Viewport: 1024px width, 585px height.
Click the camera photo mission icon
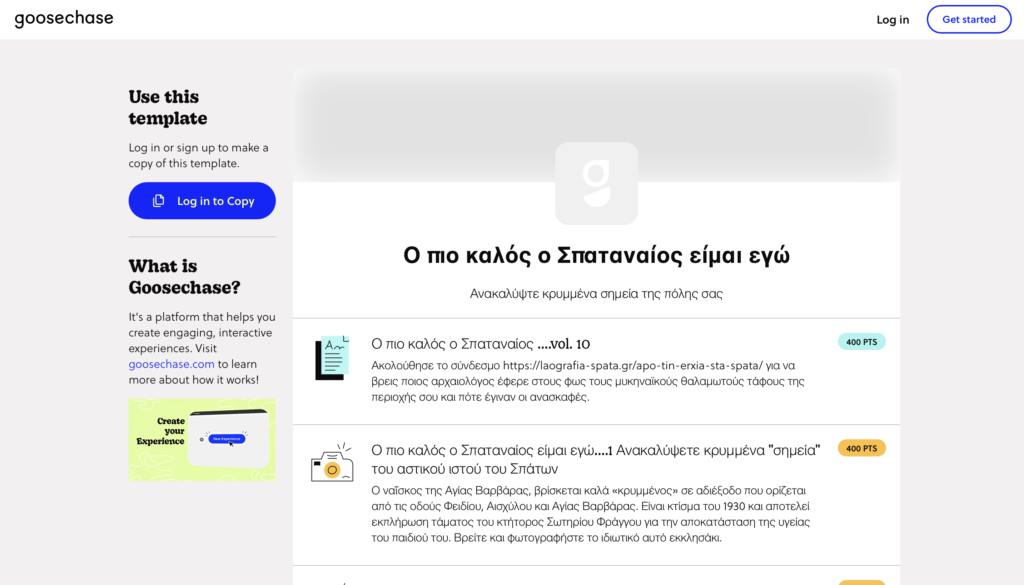tap(332, 464)
